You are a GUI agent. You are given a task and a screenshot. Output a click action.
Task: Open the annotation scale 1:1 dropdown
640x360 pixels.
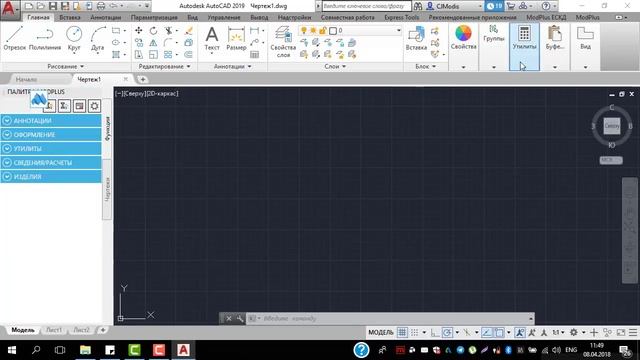[558, 332]
